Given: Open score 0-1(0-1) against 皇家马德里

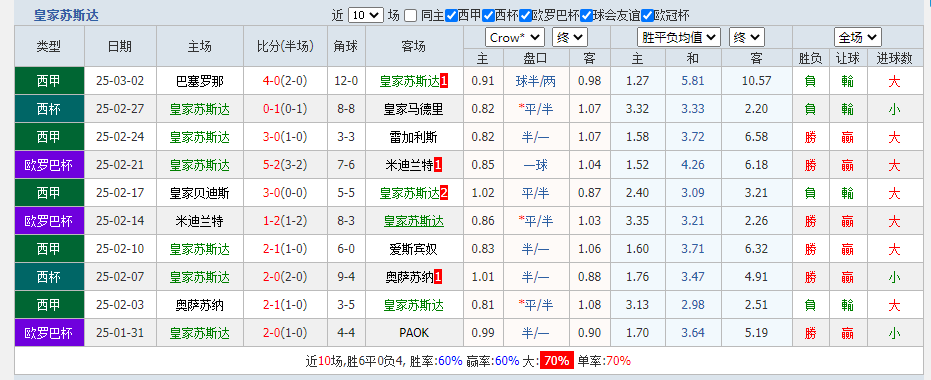Looking at the screenshot, I should (x=285, y=109).
